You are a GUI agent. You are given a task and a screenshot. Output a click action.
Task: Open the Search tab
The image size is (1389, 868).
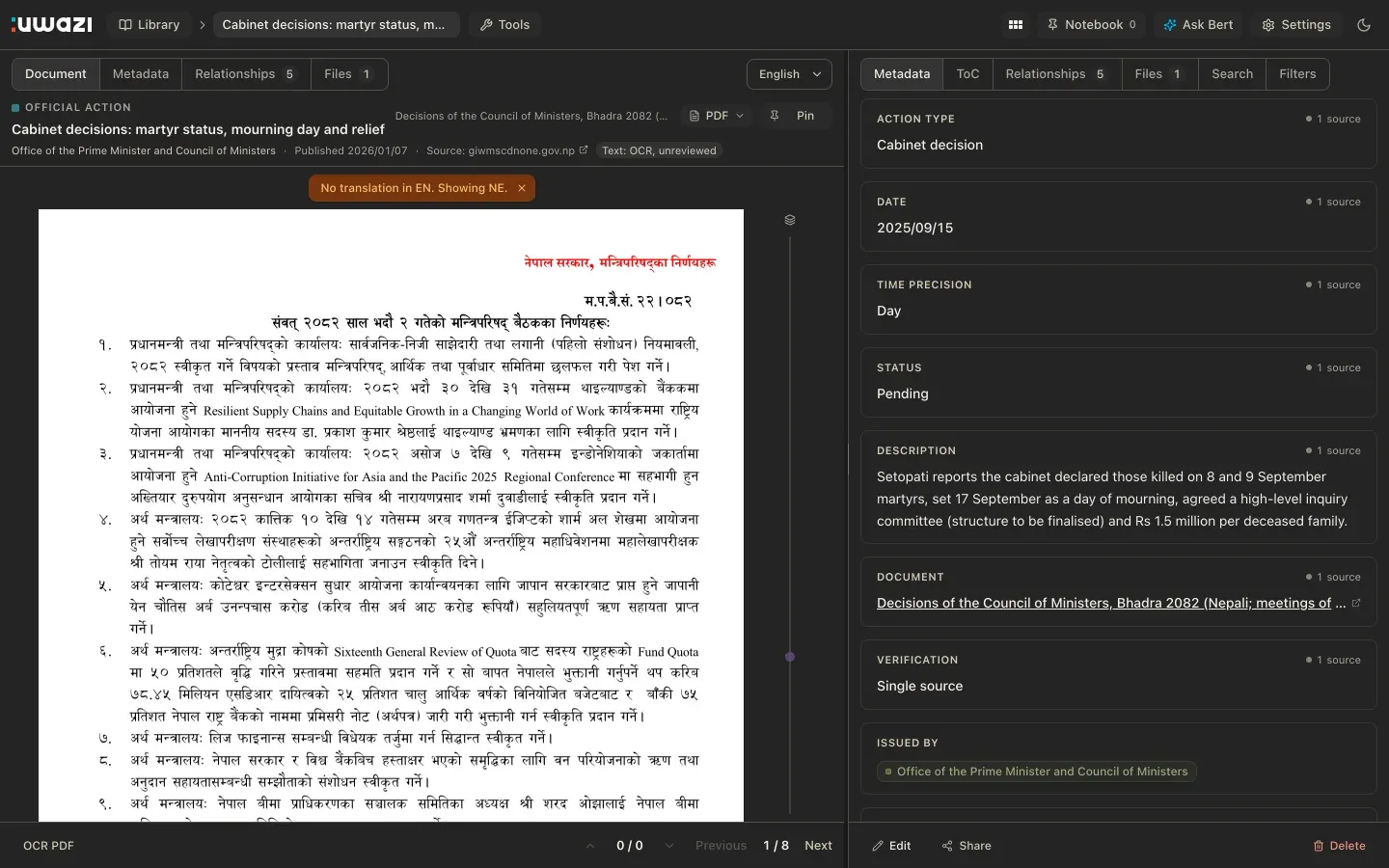pos(1232,74)
